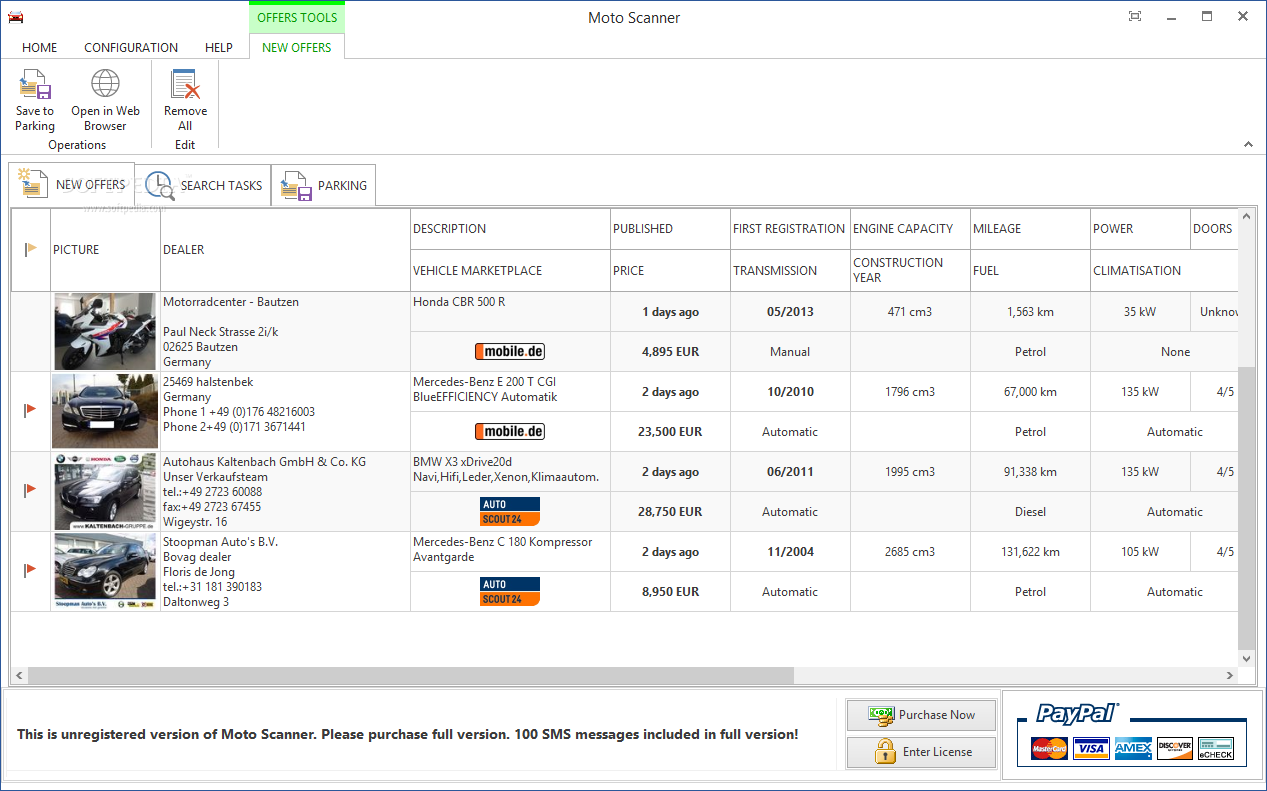Select the 23,500 EUR price cell
1267x791 pixels.
click(x=670, y=432)
